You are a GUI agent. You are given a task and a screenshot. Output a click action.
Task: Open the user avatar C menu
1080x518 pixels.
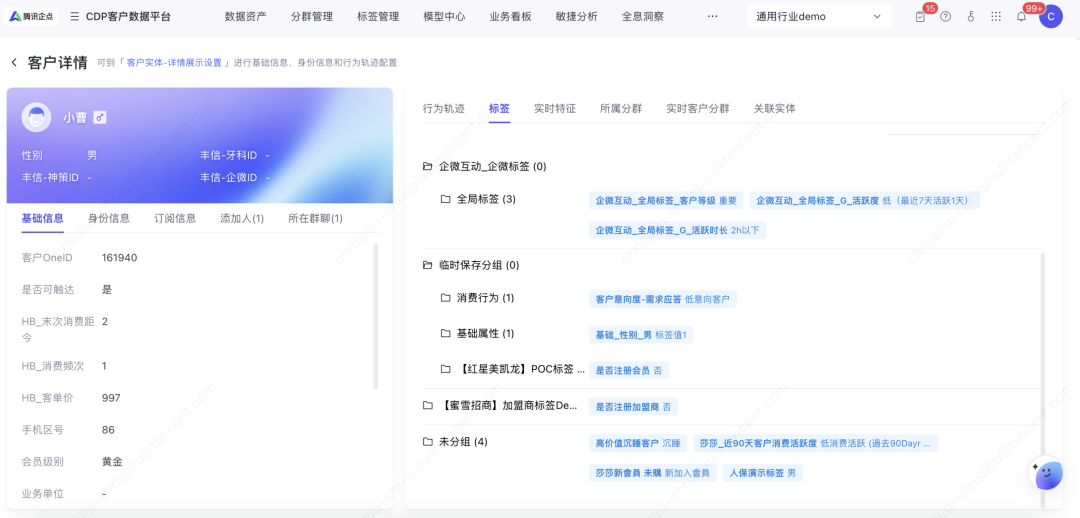[1051, 17]
